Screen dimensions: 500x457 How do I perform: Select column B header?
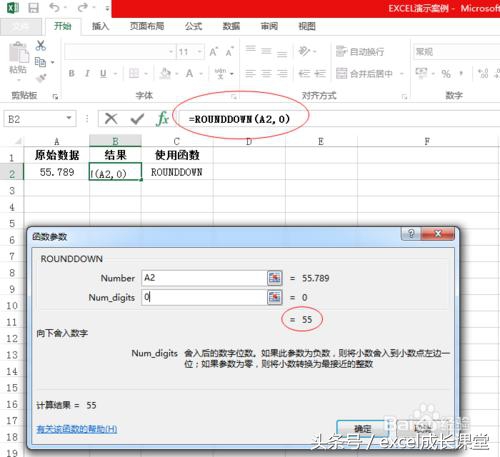pos(115,141)
